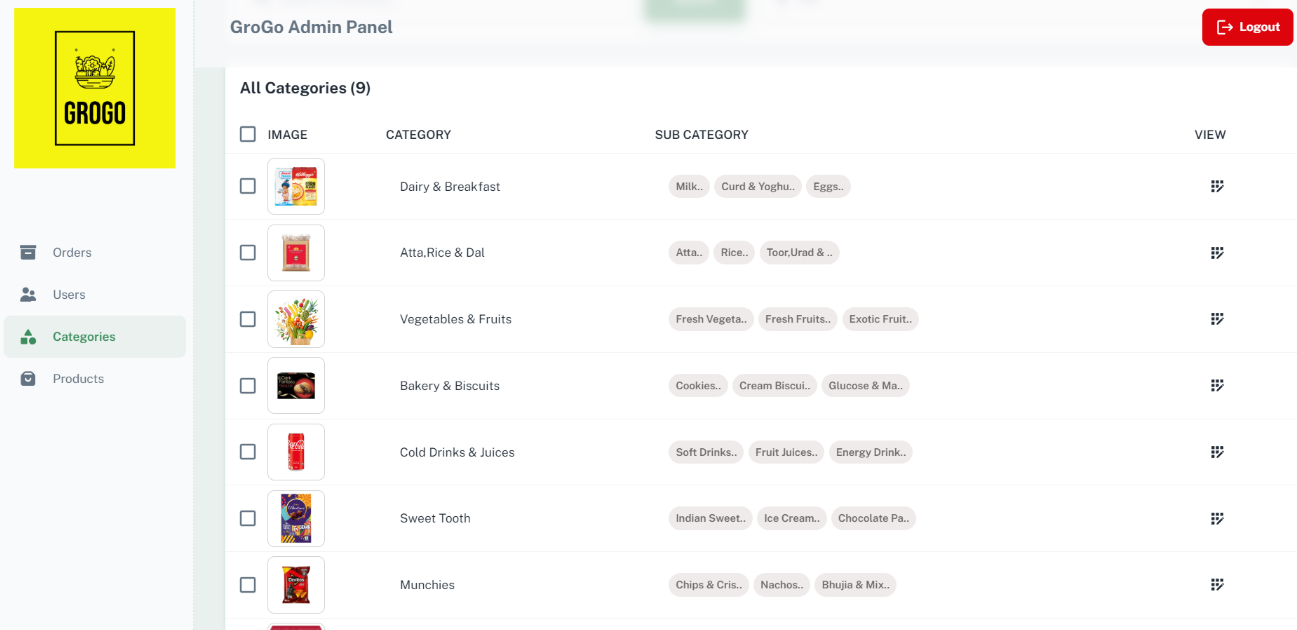Click the view icon for Dairy & Breakfast
Image resolution: width=1297 pixels, height=630 pixels.
(x=1217, y=186)
